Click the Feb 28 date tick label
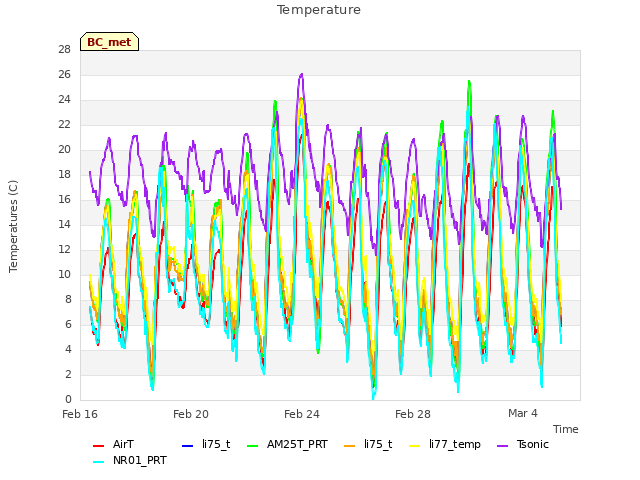Image resolution: width=640 pixels, height=480 pixels. pyautogui.click(x=413, y=414)
